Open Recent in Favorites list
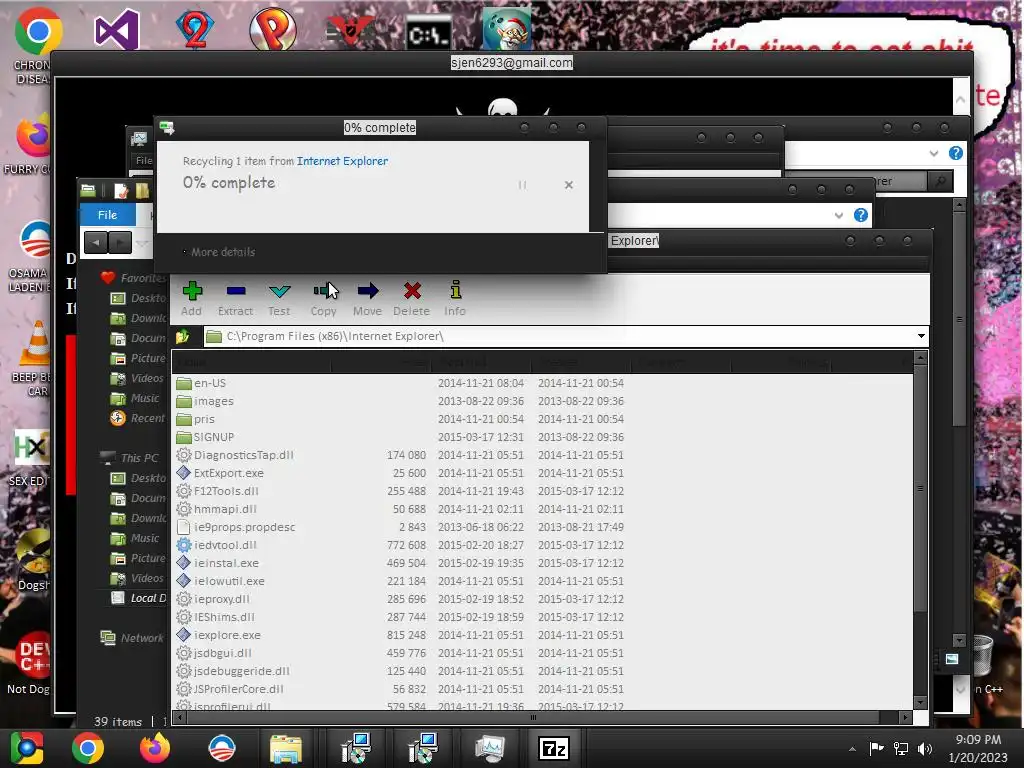 (x=138, y=418)
